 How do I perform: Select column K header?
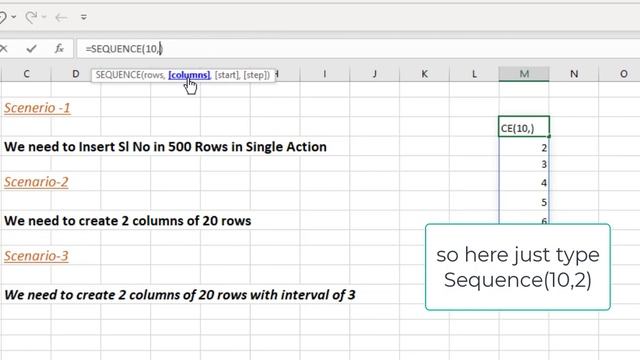[424, 74]
